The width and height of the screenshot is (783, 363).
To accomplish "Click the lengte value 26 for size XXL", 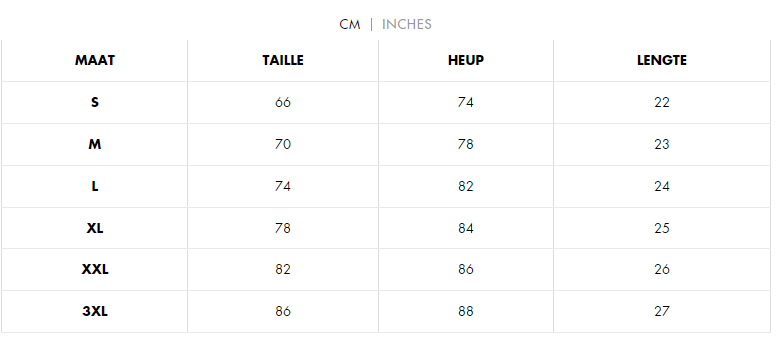I will pos(662,270).
